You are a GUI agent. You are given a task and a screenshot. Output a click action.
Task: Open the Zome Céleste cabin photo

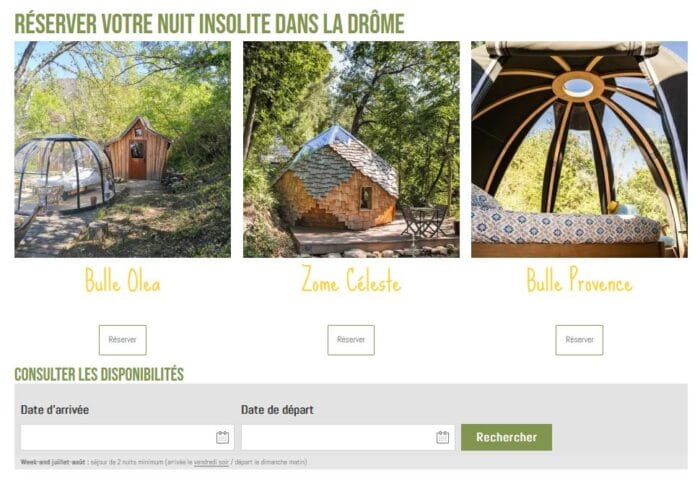(x=351, y=149)
